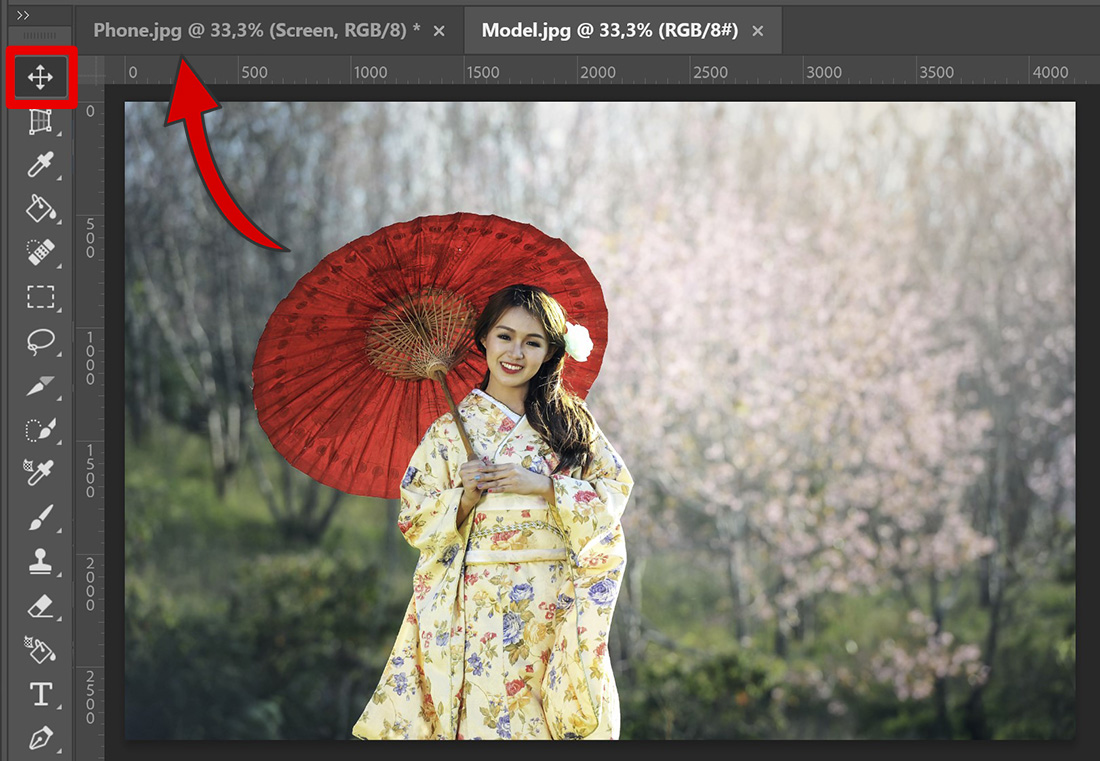The height and width of the screenshot is (761, 1100).
Task: Switch to the Model.jpg tab
Action: (x=600, y=30)
